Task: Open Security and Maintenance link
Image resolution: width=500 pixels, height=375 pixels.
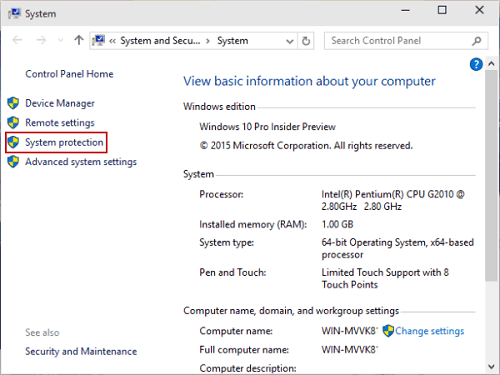Action: (81, 351)
